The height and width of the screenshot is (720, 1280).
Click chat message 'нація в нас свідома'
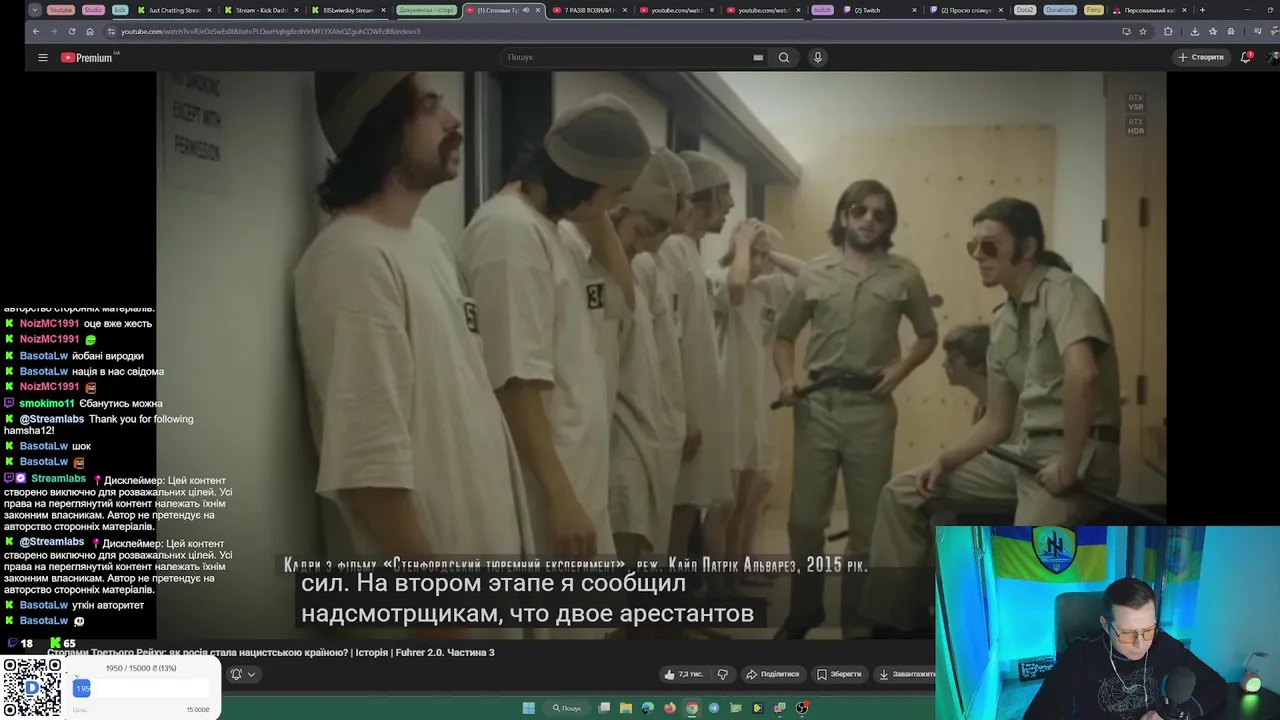118,371
